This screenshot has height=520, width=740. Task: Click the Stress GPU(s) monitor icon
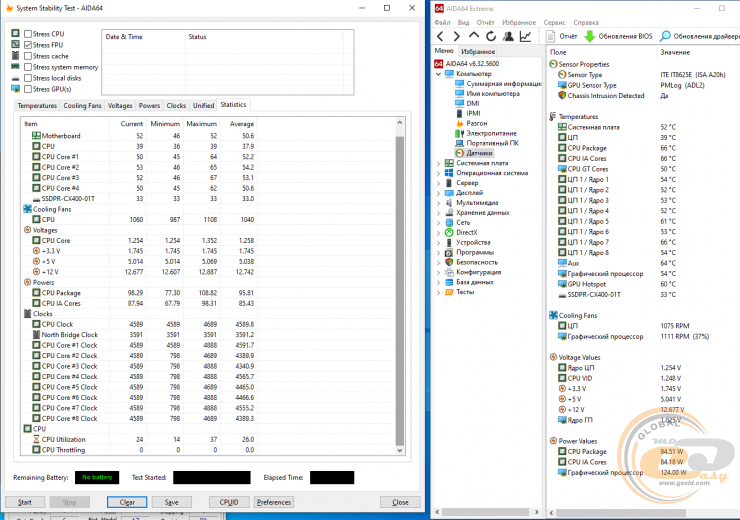tap(16, 89)
